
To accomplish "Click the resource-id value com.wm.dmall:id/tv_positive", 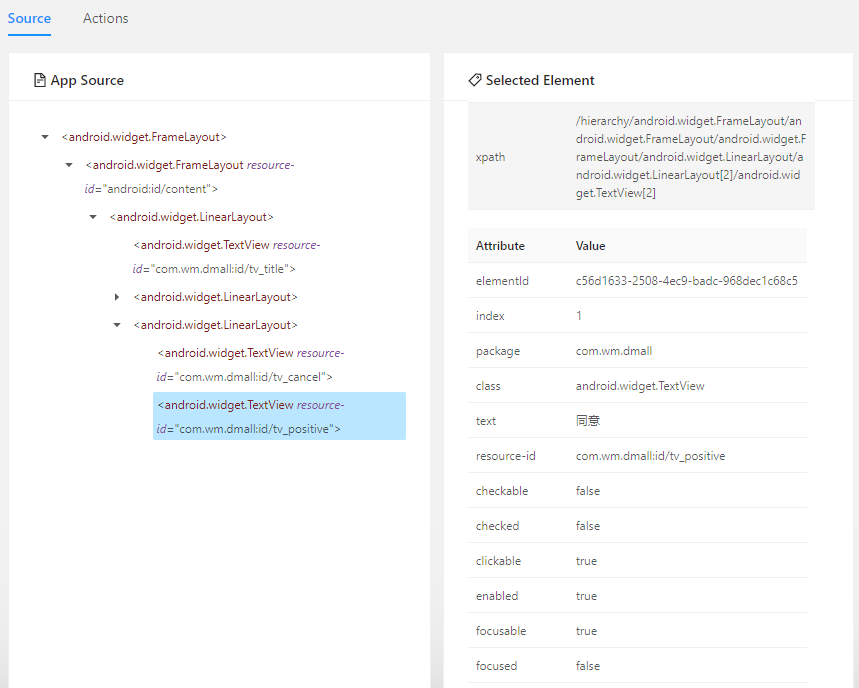I will point(650,456).
